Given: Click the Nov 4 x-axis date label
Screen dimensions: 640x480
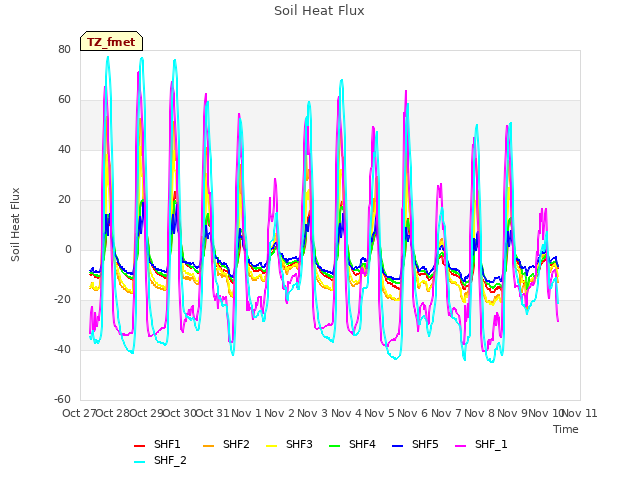Looking at the screenshot, I should pyautogui.click(x=346, y=413).
